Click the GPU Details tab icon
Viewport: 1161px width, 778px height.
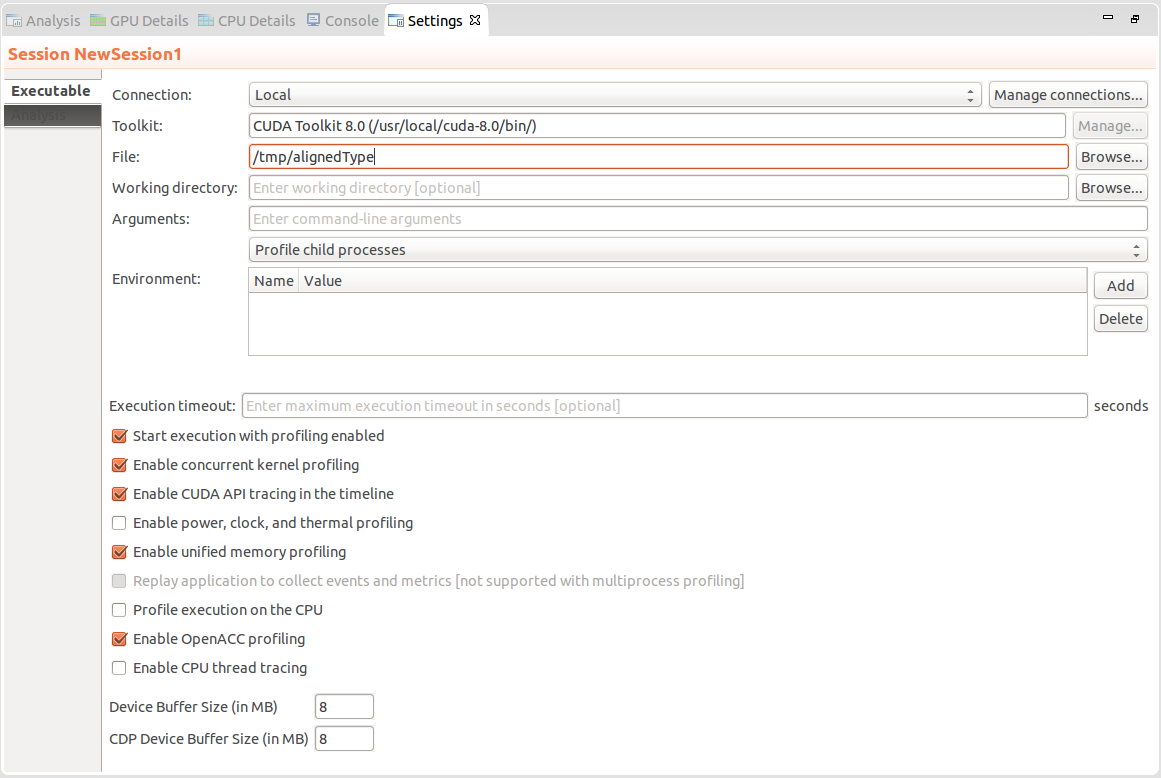pyautogui.click(x=97, y=20)
